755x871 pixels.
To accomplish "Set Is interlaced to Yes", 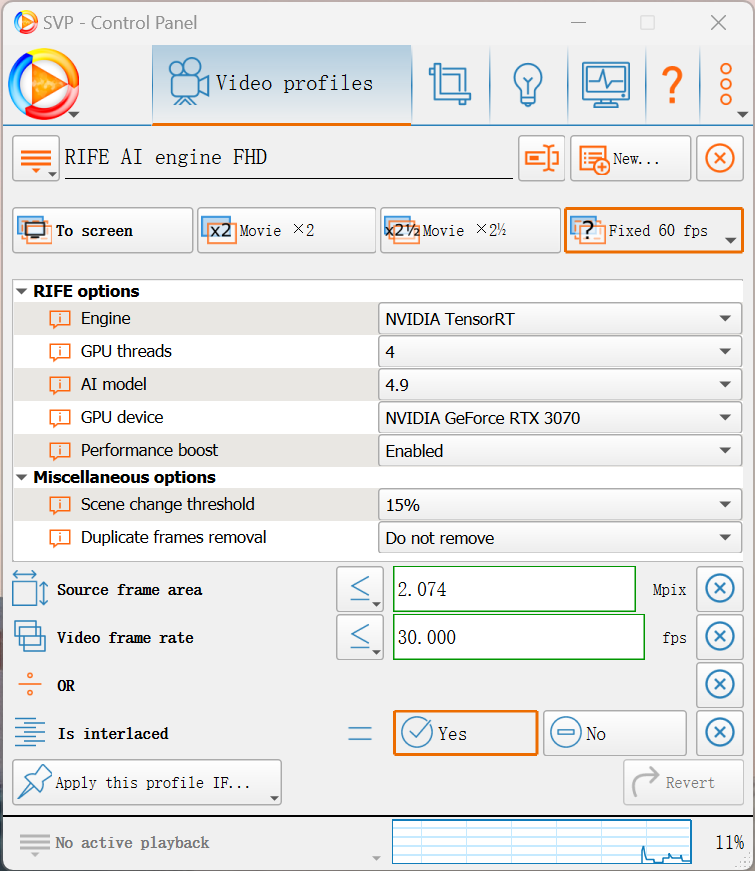I will coord(465,733).
